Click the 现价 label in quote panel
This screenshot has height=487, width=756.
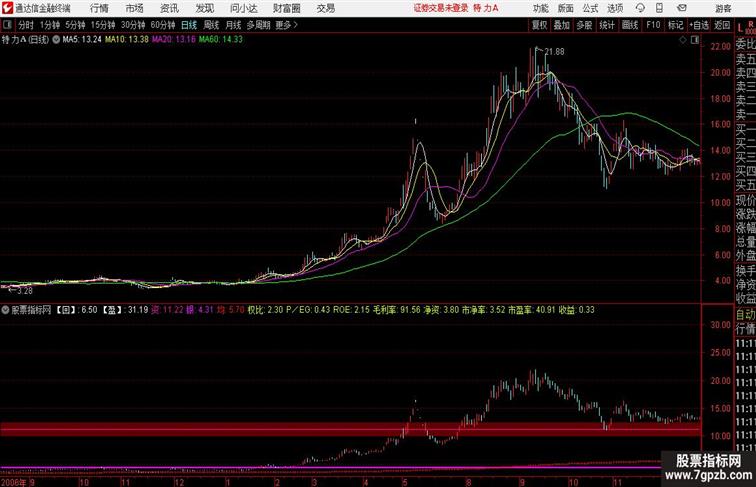click(x=745, y=200)
